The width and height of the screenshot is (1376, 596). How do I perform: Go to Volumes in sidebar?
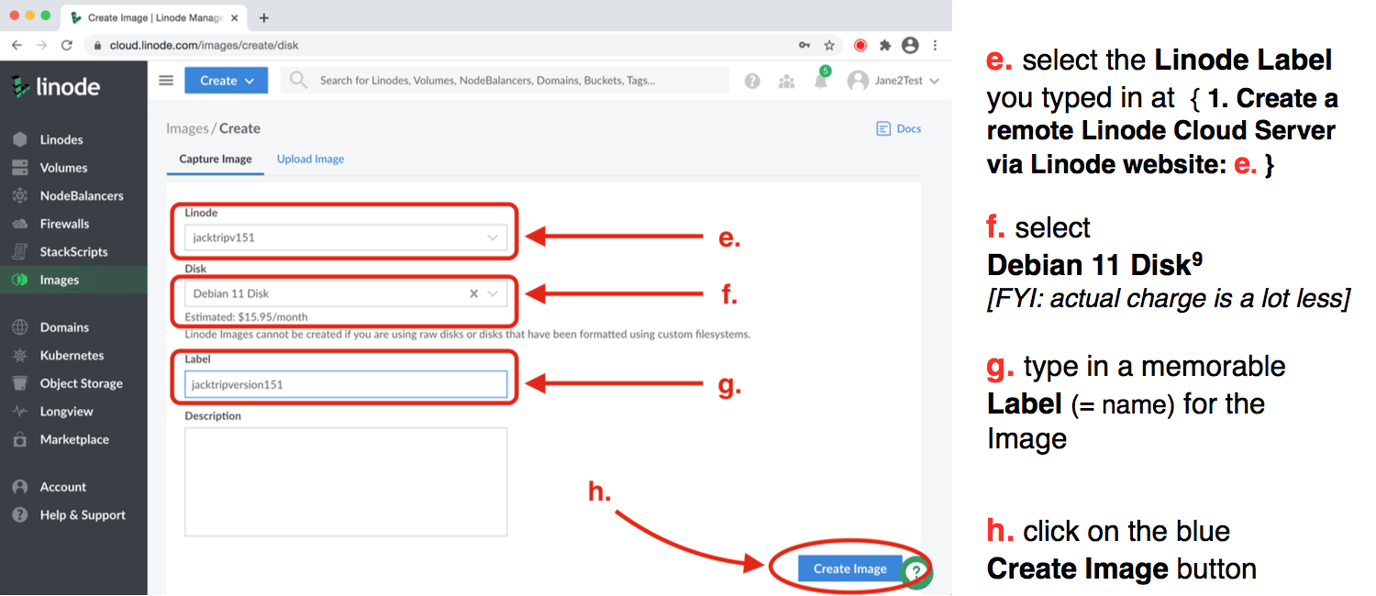[x=63, y=168]
